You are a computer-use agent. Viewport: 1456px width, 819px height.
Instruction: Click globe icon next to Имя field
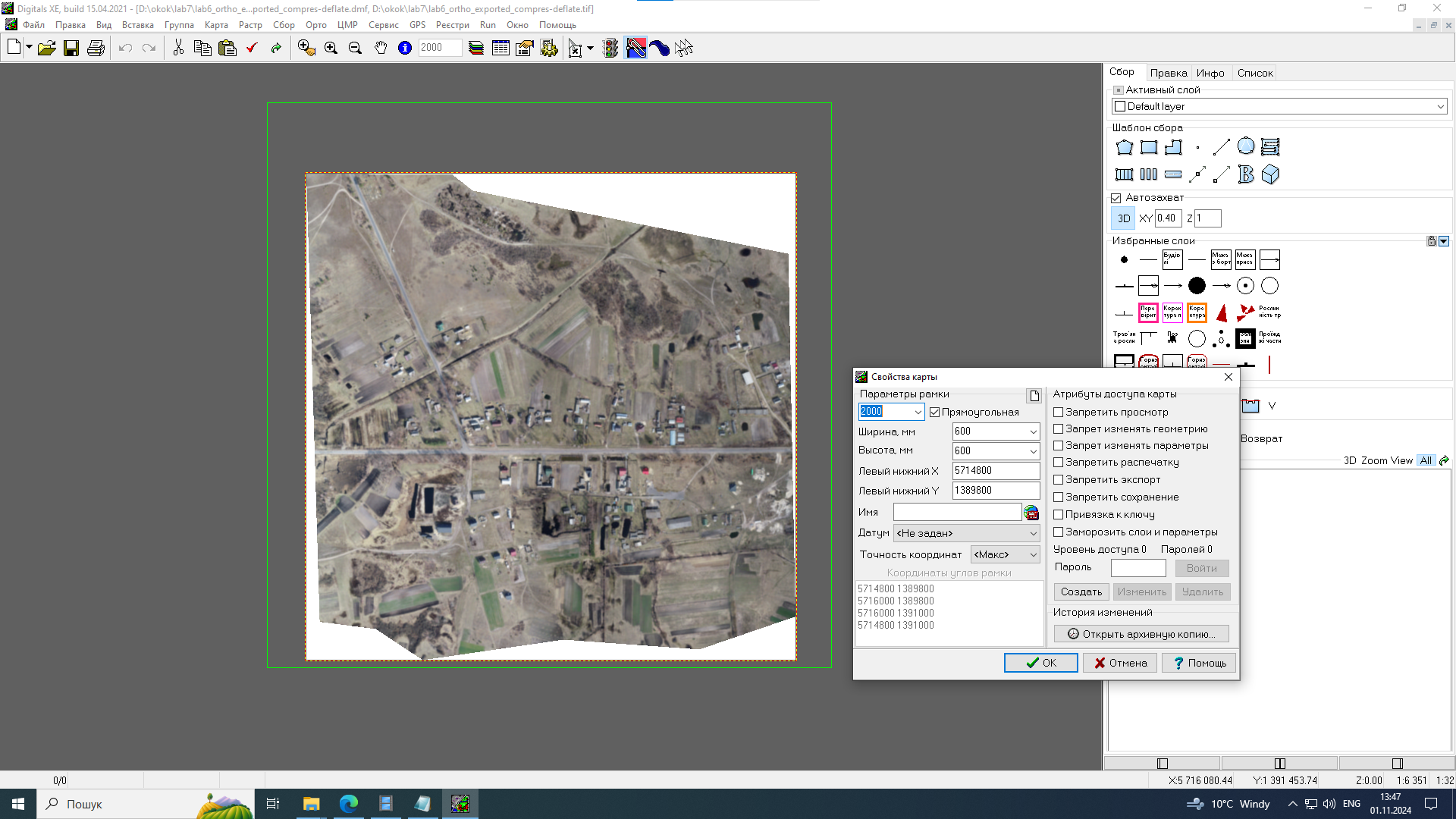pos(1031,513)
